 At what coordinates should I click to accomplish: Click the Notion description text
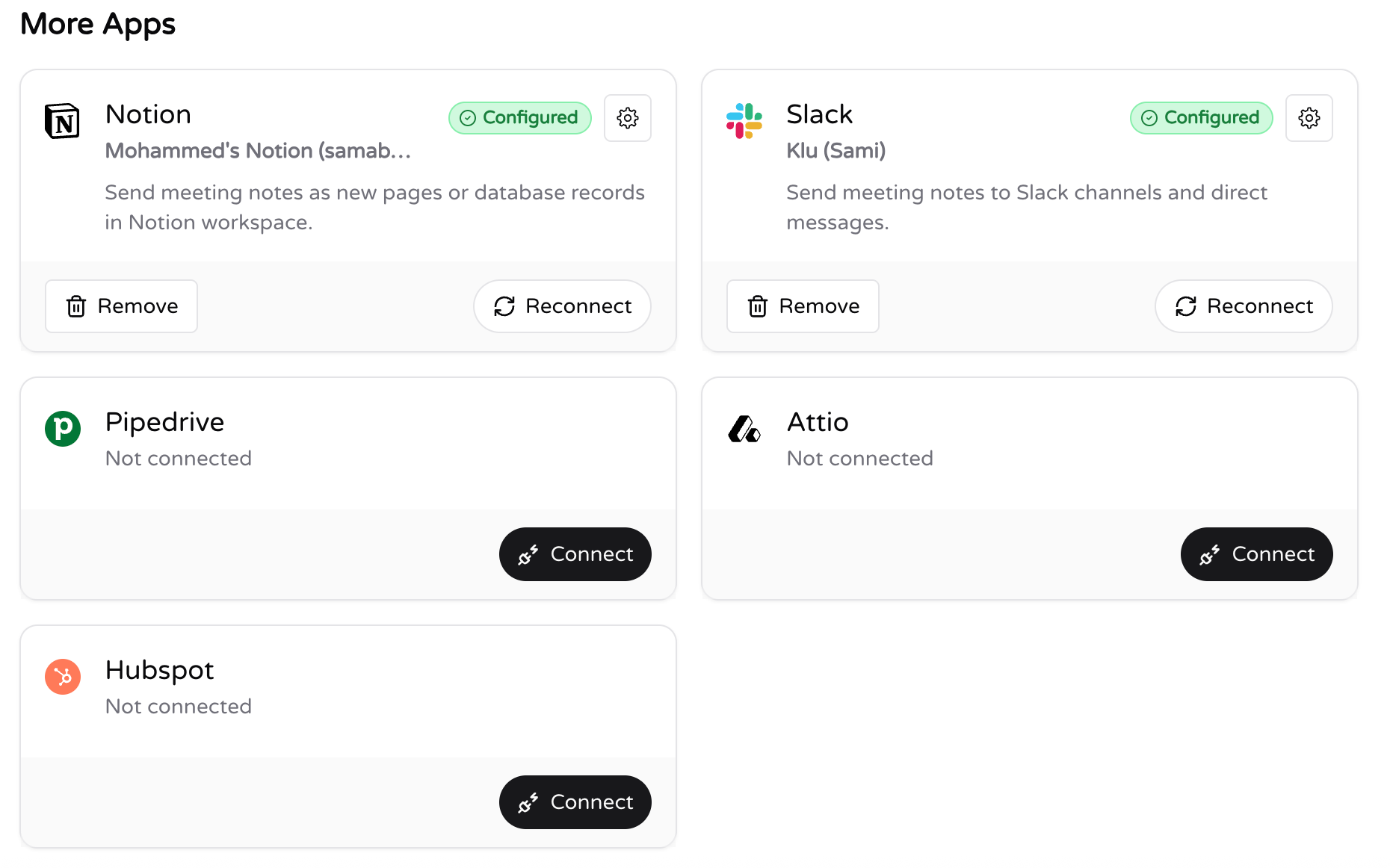point(374,208)
